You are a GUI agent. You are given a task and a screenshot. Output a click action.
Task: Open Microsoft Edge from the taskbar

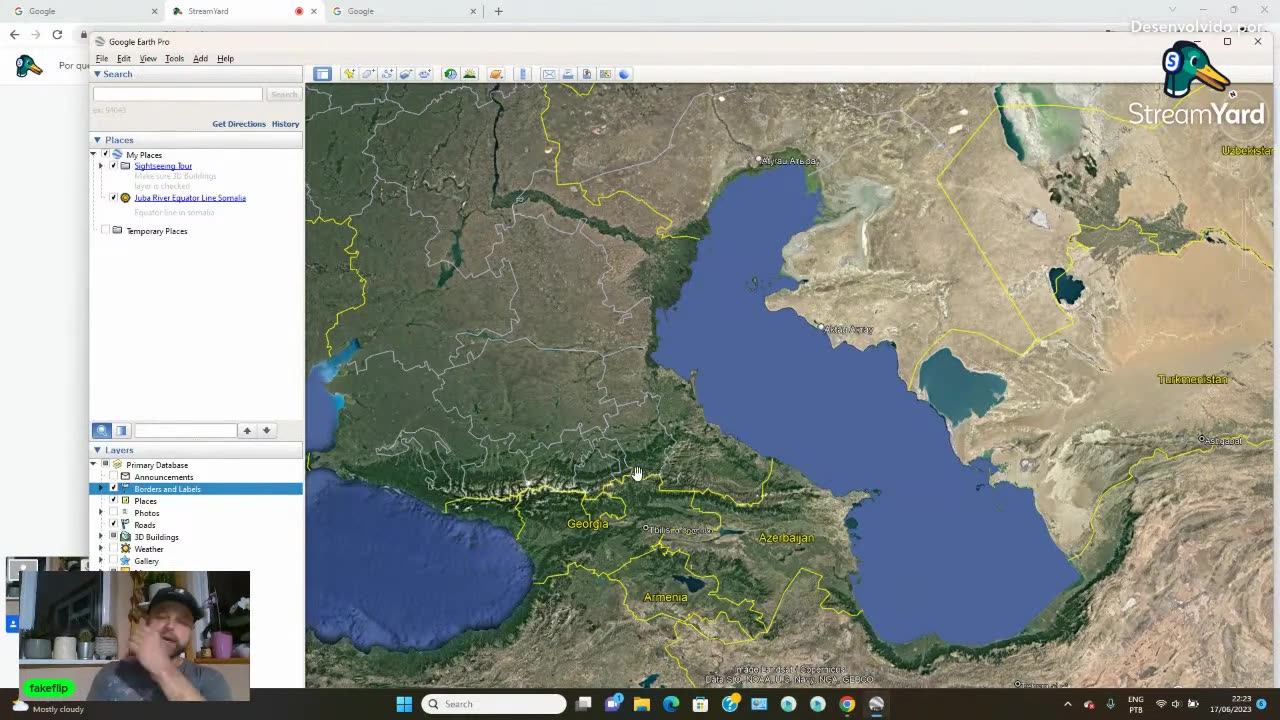pyautogui.click(x=671, y=704)
